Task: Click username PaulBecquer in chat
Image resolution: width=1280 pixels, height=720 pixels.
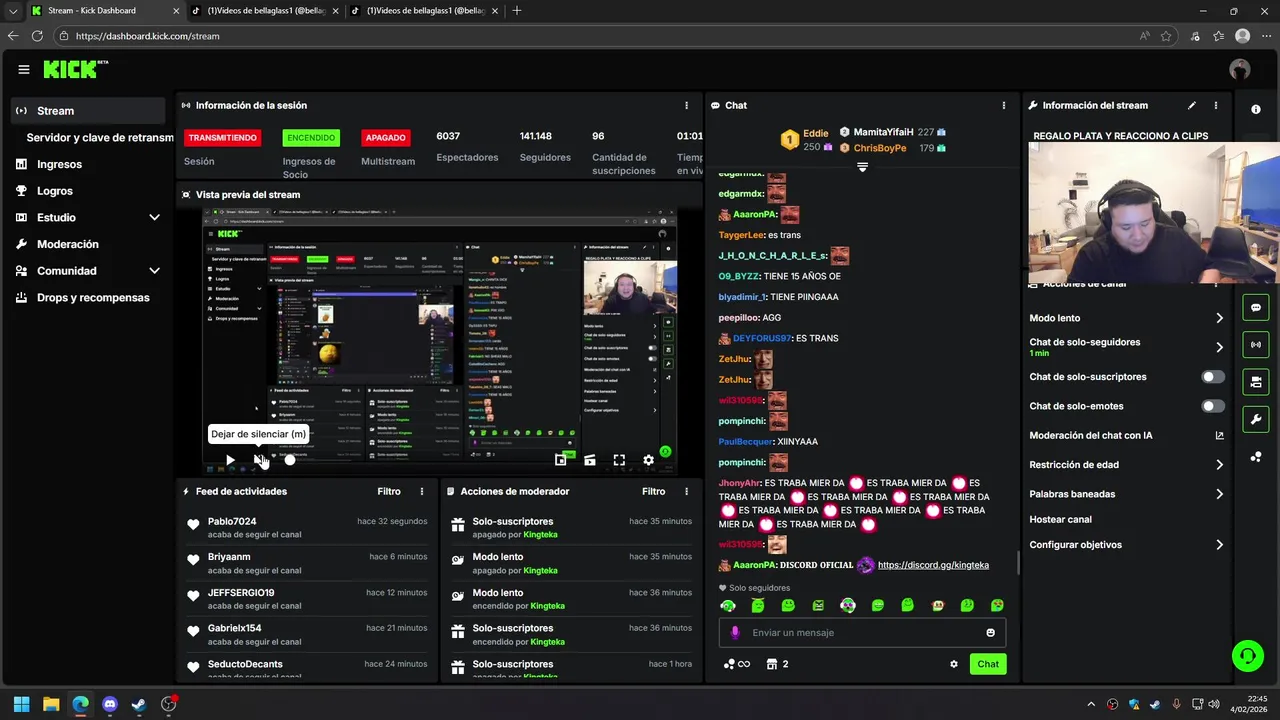Action: tap(745, 442)
